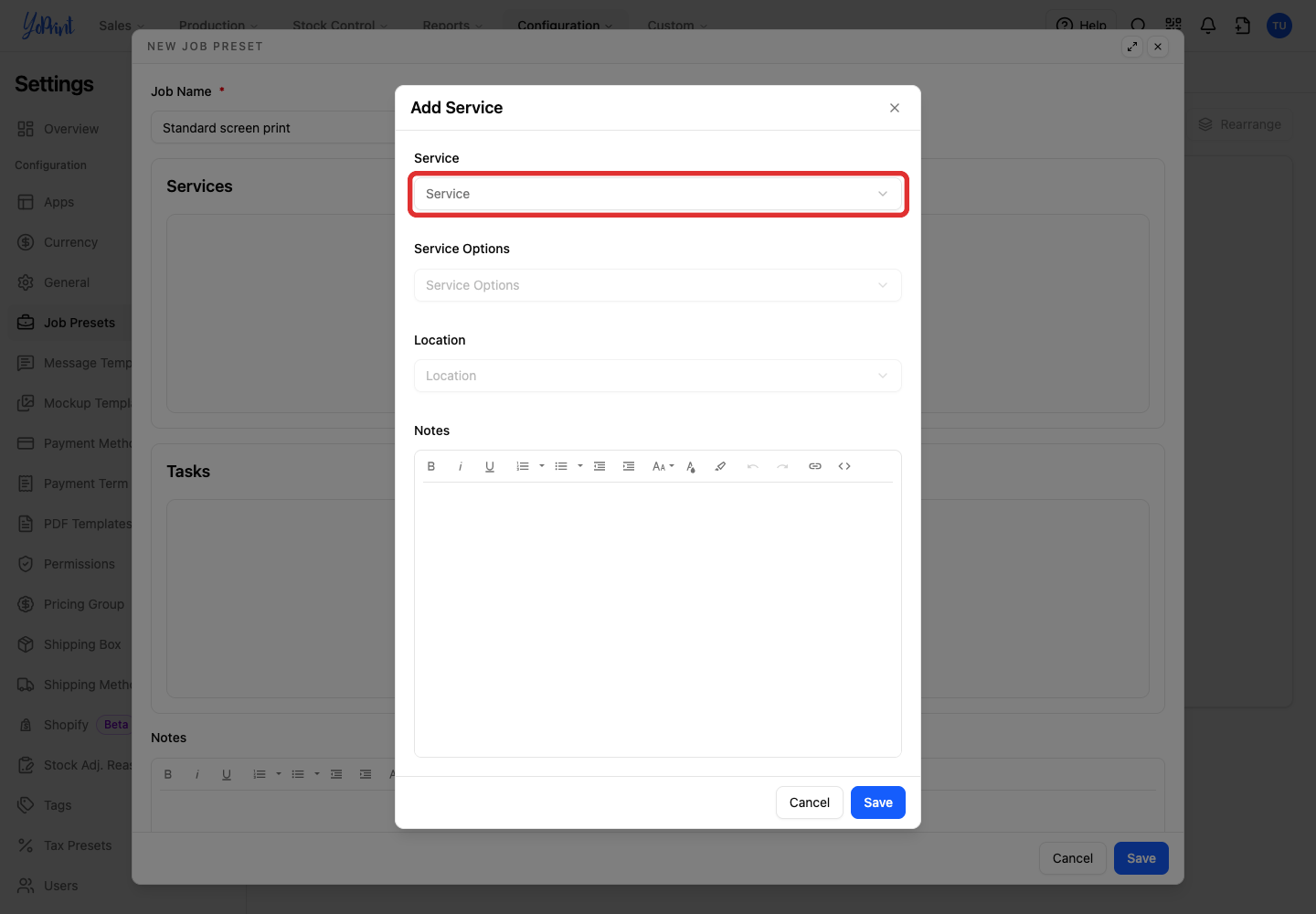The image size is (1316, 914).
Task: Open the Location dropdown
Action: coord(658,376)
